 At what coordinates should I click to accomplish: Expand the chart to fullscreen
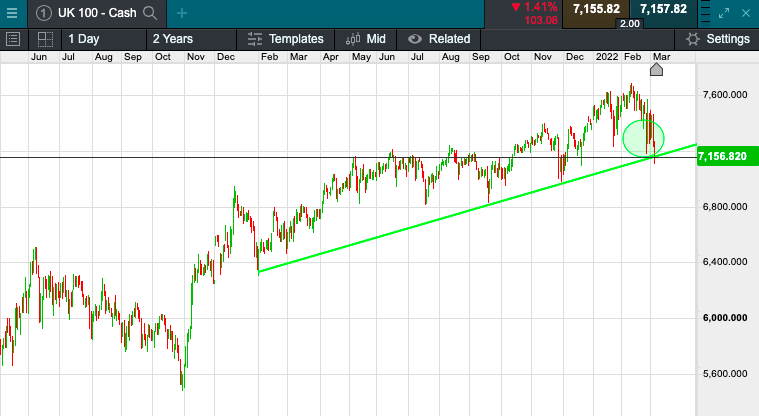[725, 13]
